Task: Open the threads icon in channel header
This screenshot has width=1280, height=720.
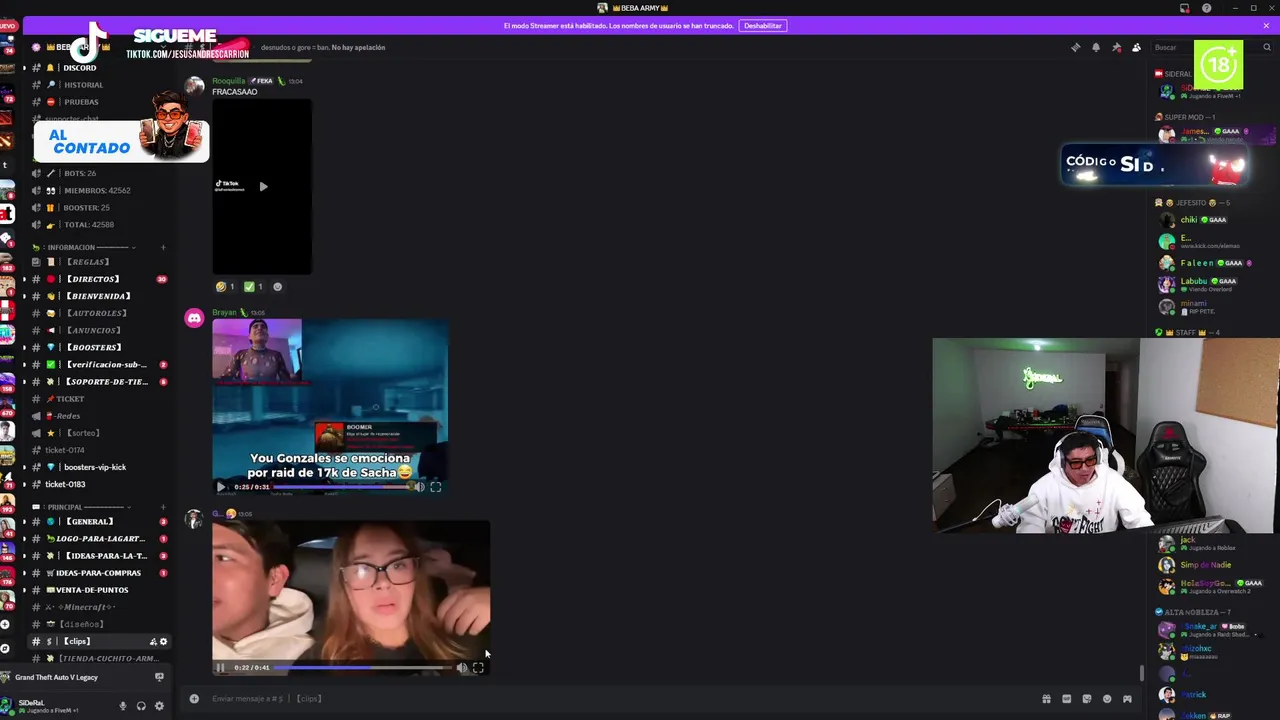Action: click(x=1075, y=47)
